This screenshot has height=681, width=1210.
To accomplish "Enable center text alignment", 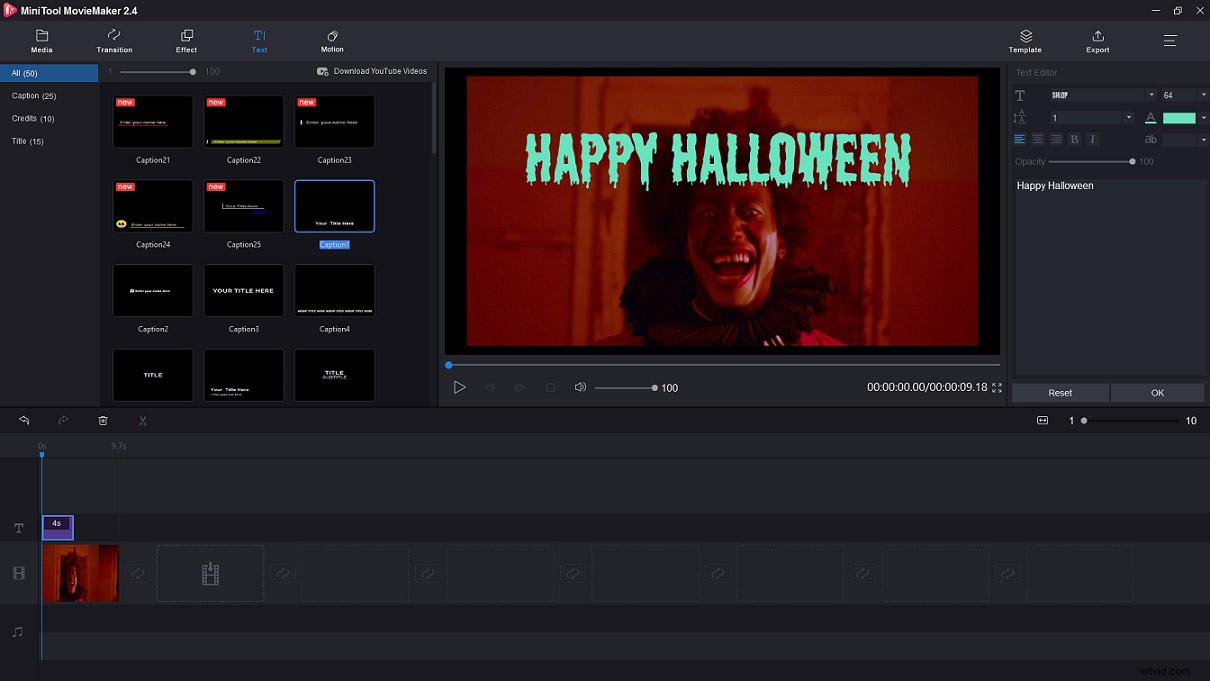I will (1038, 139).
